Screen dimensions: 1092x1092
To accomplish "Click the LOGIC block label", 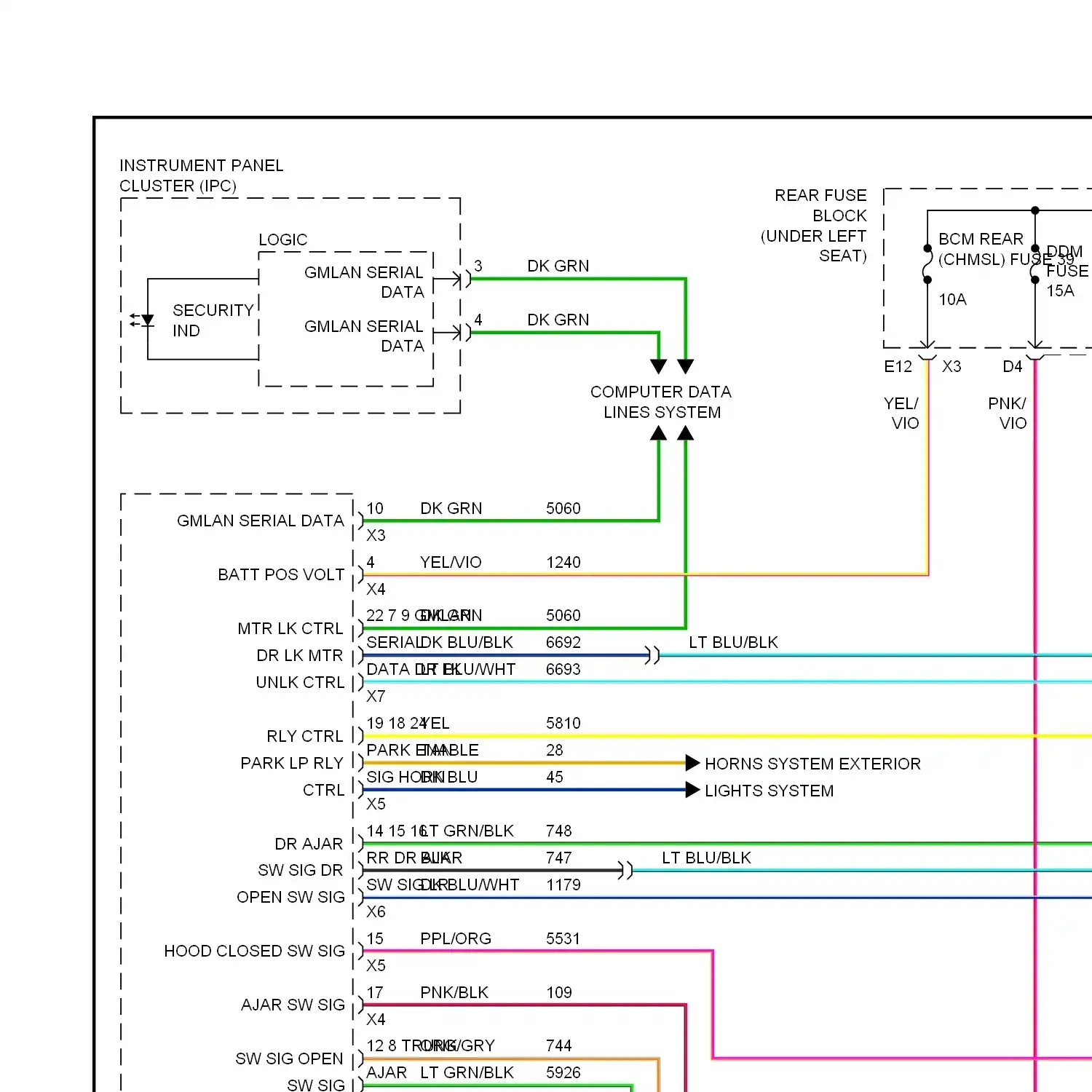I will point(283,240).
